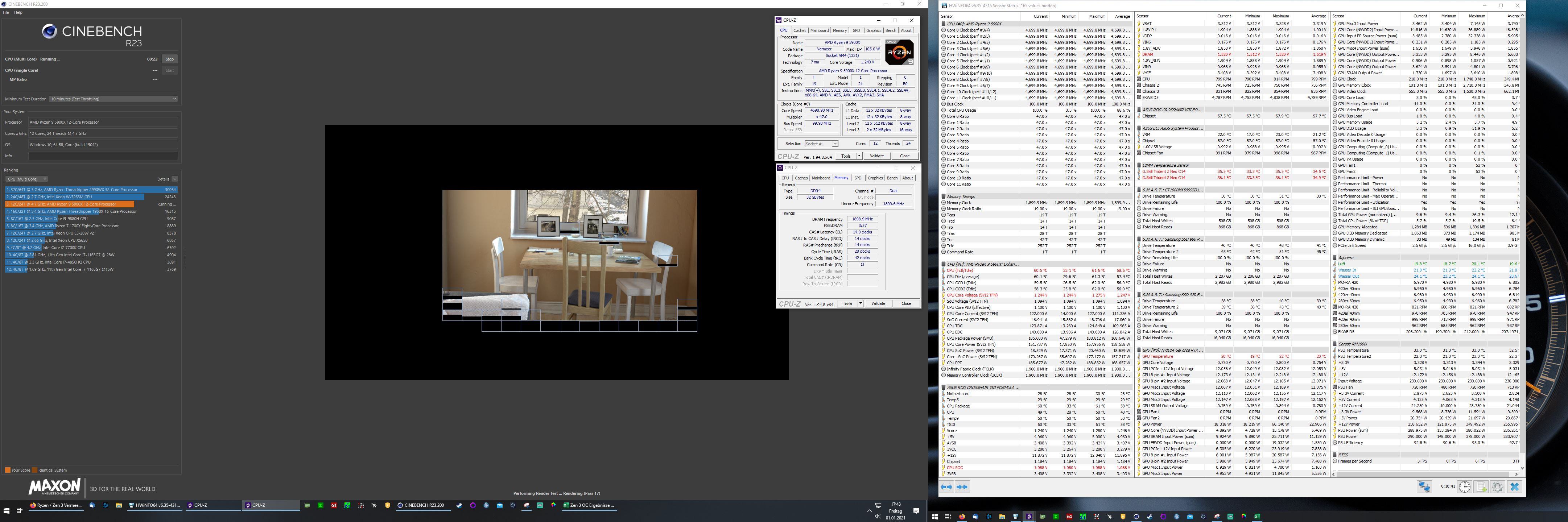Click Validate button in lower CPU-Z window
1568x522 pixels.
[878, 303]
